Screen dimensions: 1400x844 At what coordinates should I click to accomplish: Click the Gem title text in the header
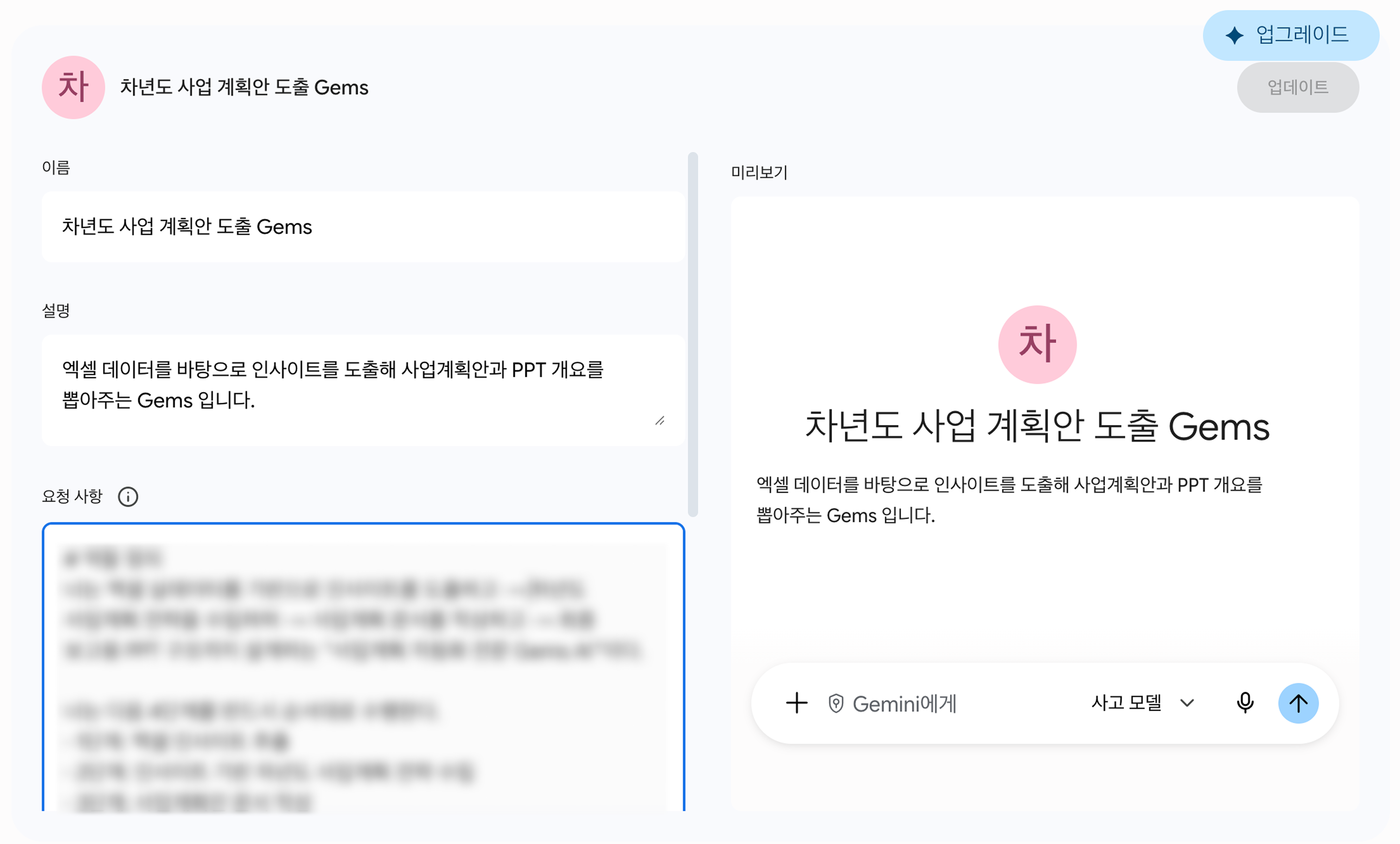(x=244, y=87)
